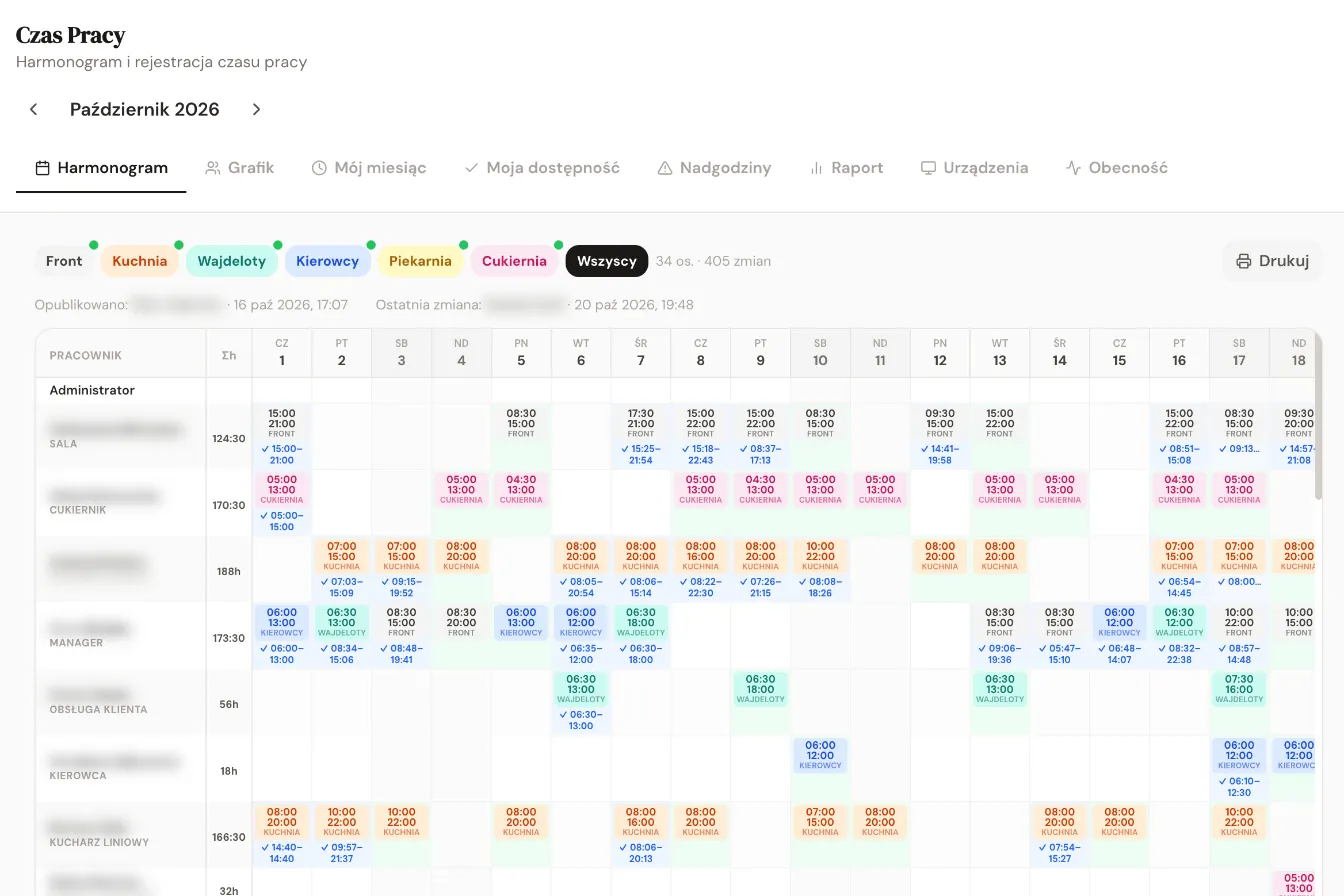Click the 166:30 hours total

229,837
